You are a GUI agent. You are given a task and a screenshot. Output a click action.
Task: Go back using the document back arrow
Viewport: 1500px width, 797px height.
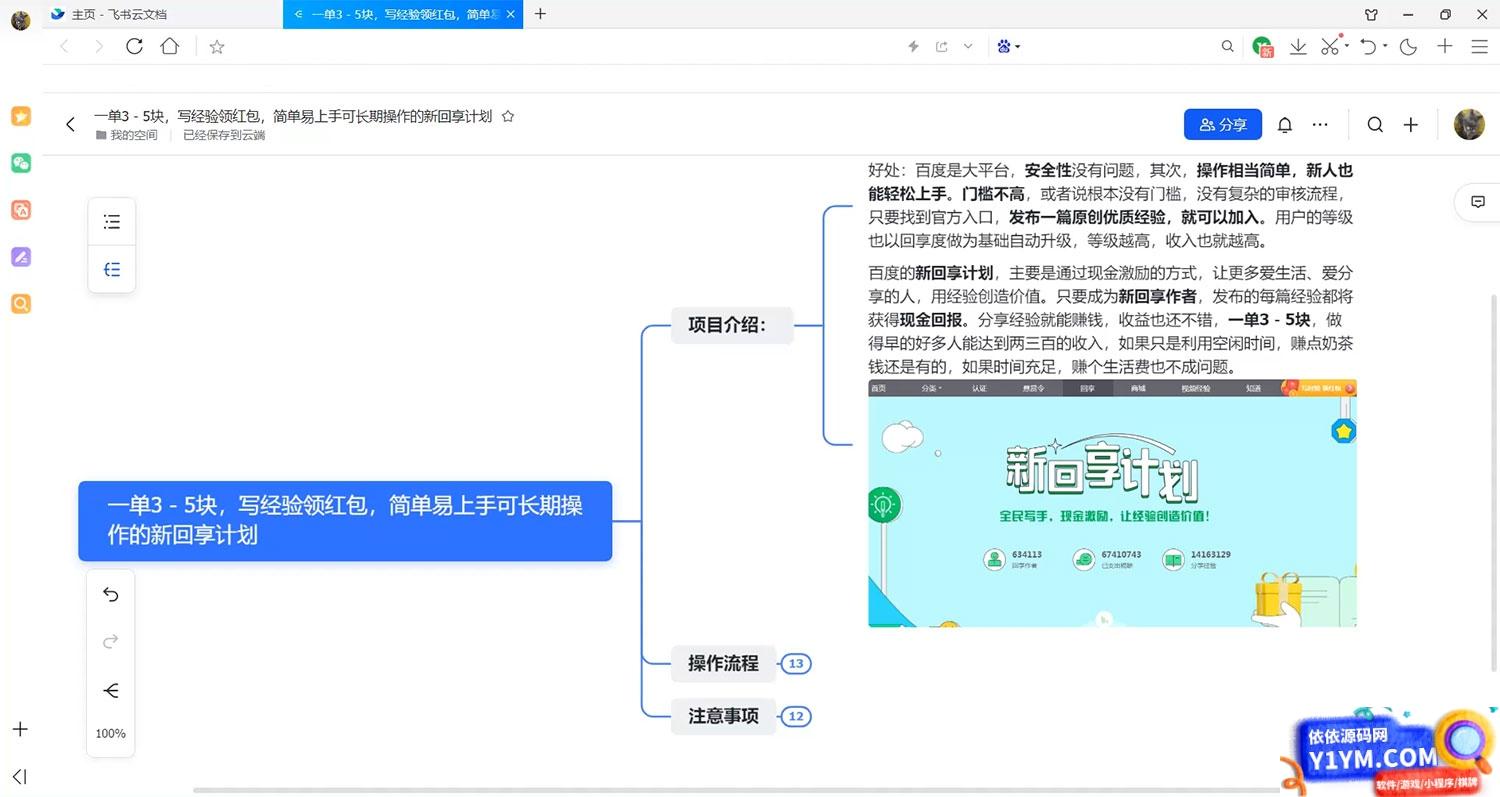(x=70, y=124)
